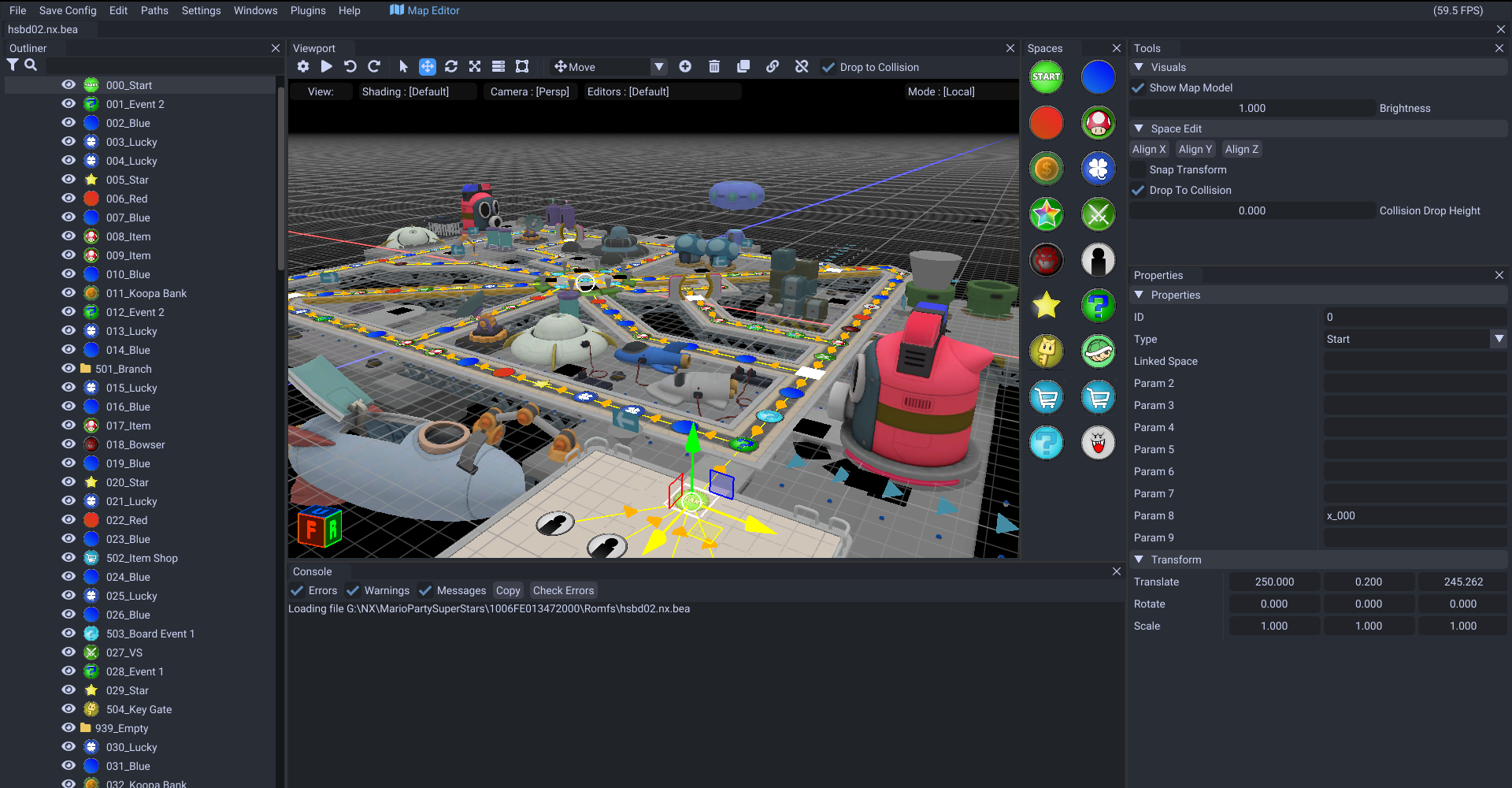Pick the Boo space icon in the Spaces palette
This screenshot has height=788, width=1512.
tap(1099, 443)
